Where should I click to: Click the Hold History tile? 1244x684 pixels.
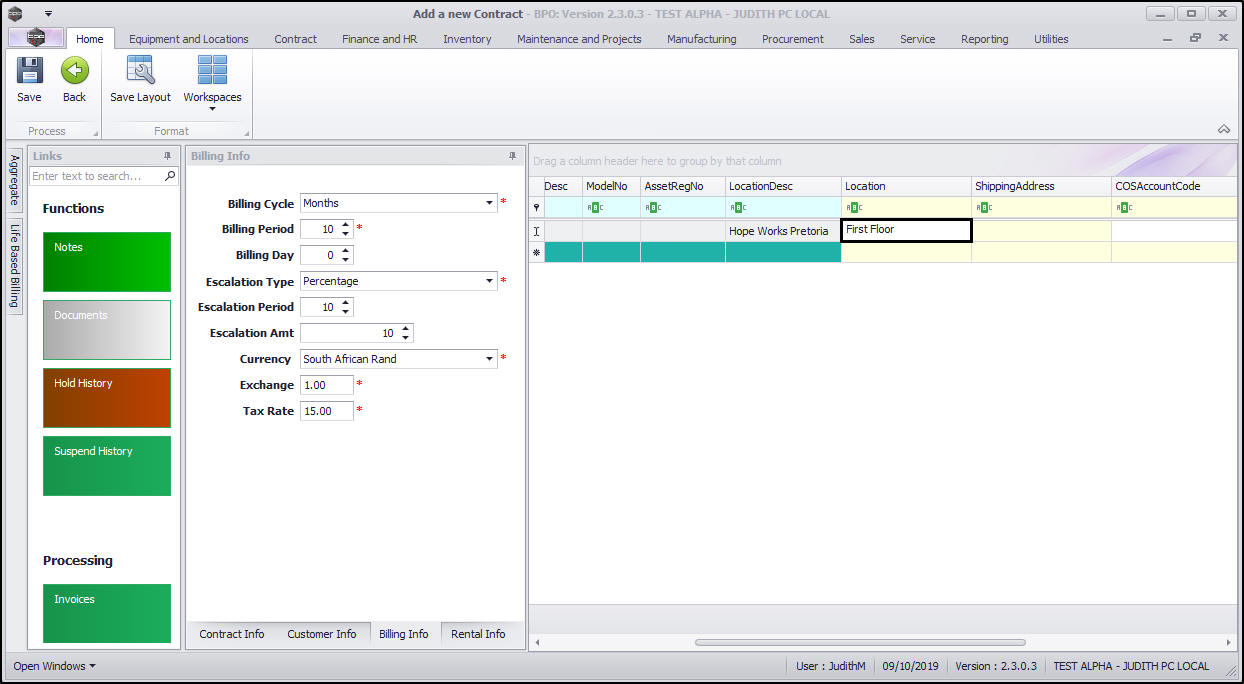coord(107,398)
